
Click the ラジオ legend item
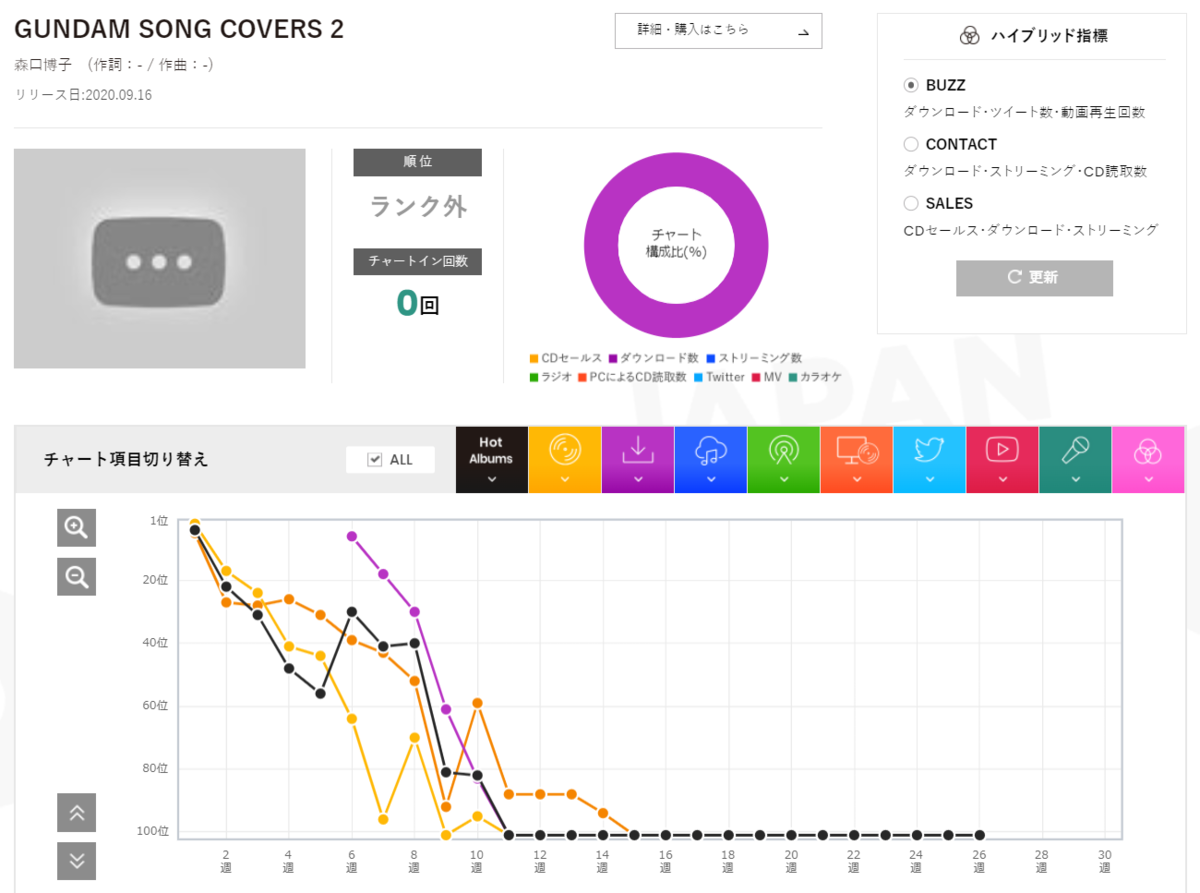click(550, 377)
